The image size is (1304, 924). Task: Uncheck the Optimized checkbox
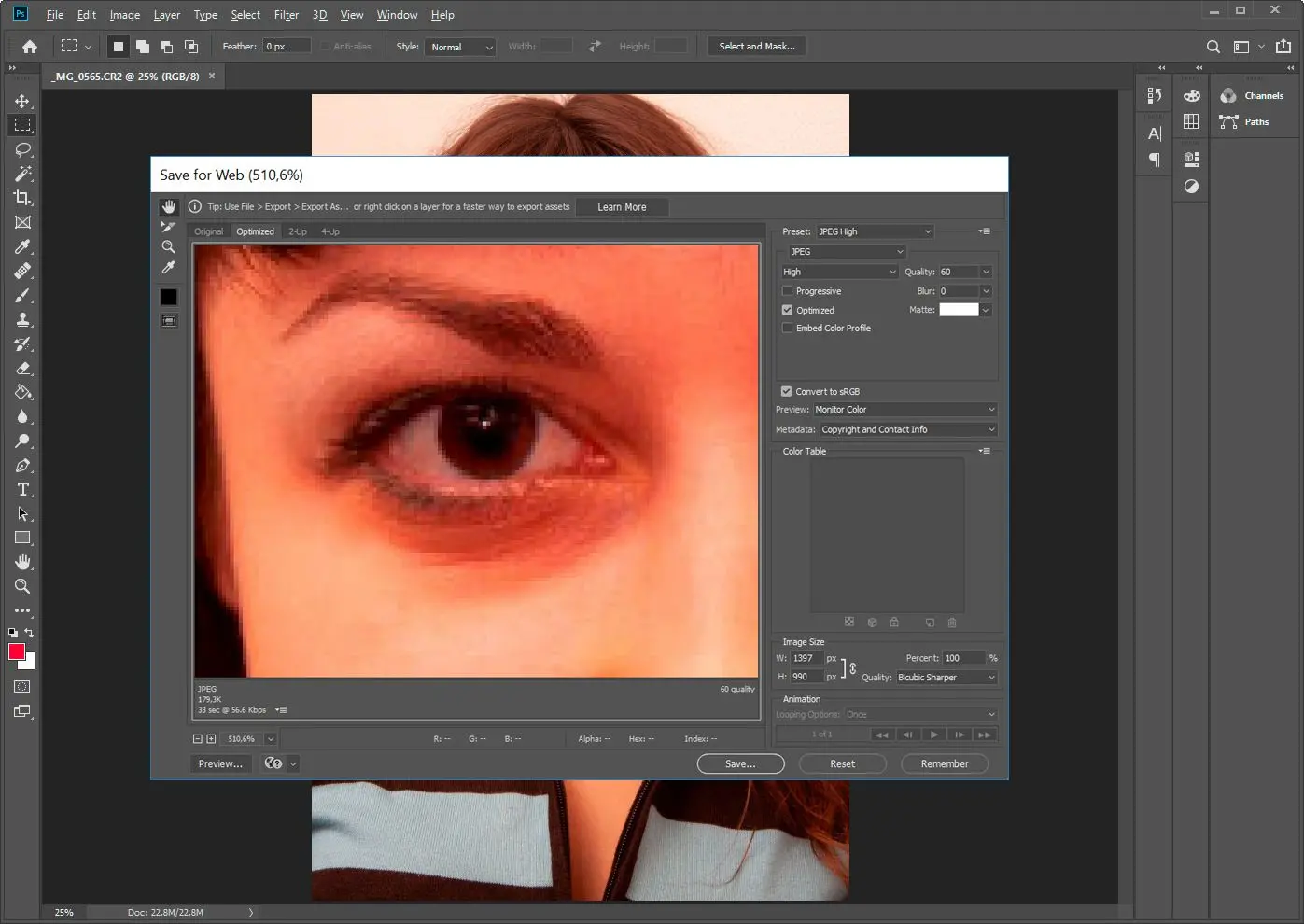[787, 310]
